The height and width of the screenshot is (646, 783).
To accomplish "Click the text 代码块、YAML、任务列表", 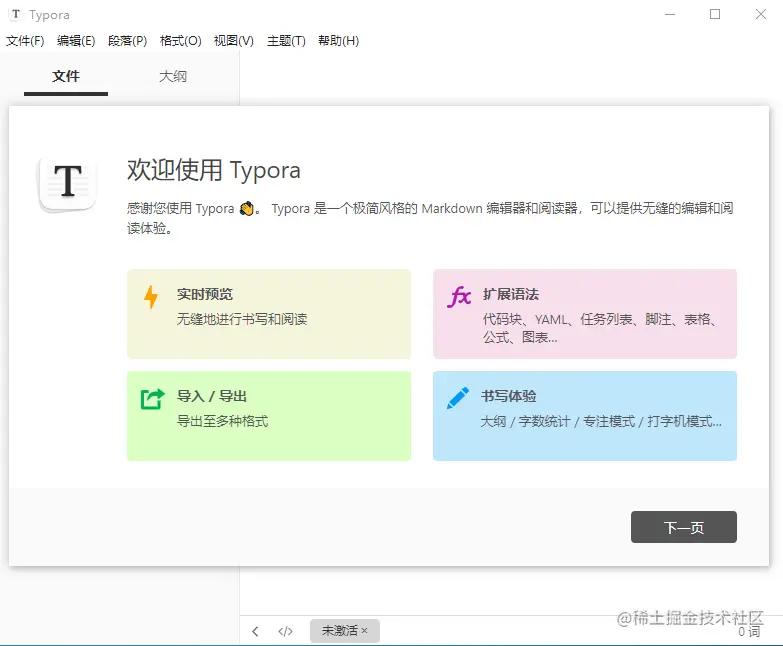I will click(x=558, y=319).
